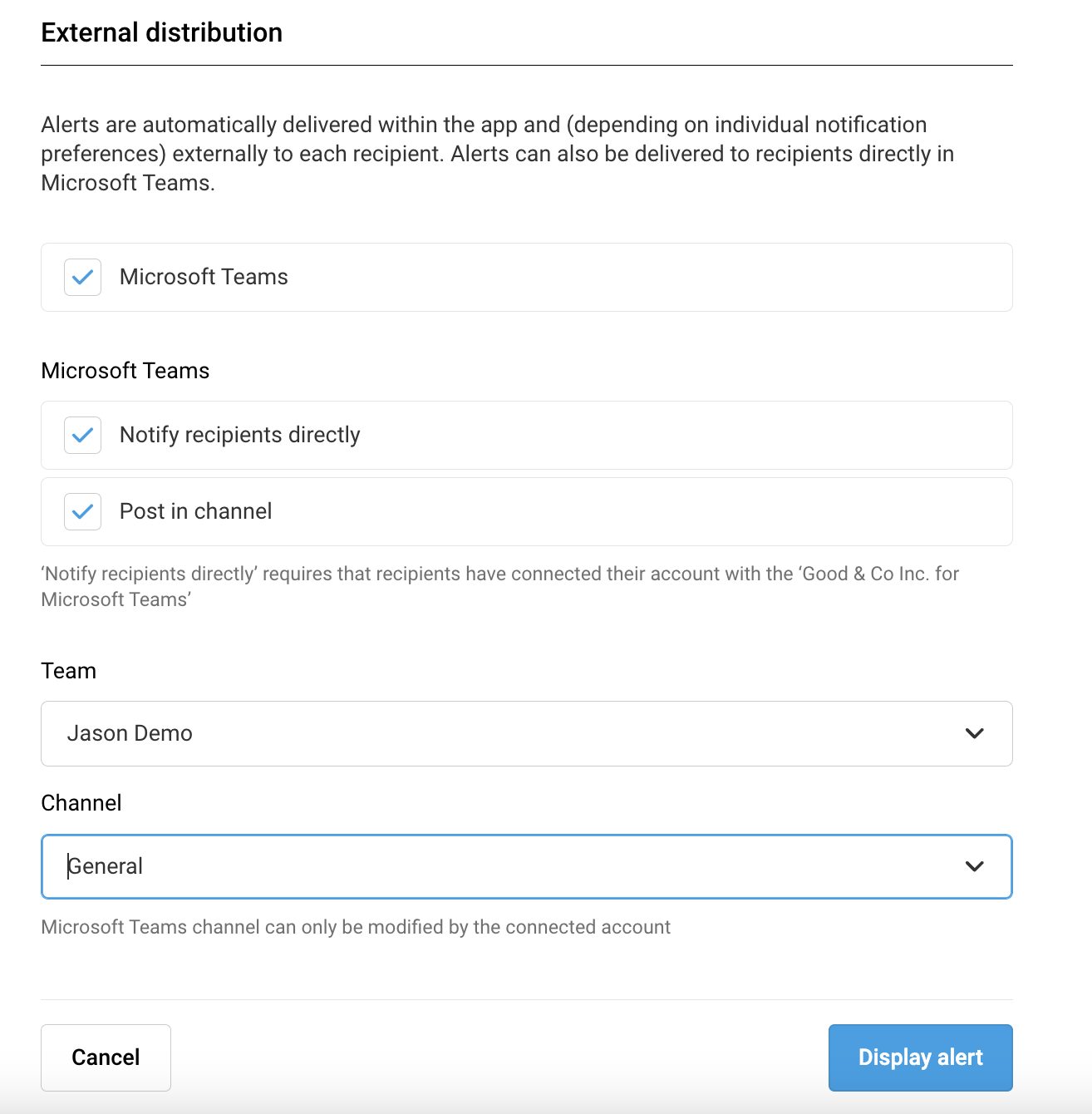
Task: Click the Team dropdown chevron arrow
Action: [974, 733]
